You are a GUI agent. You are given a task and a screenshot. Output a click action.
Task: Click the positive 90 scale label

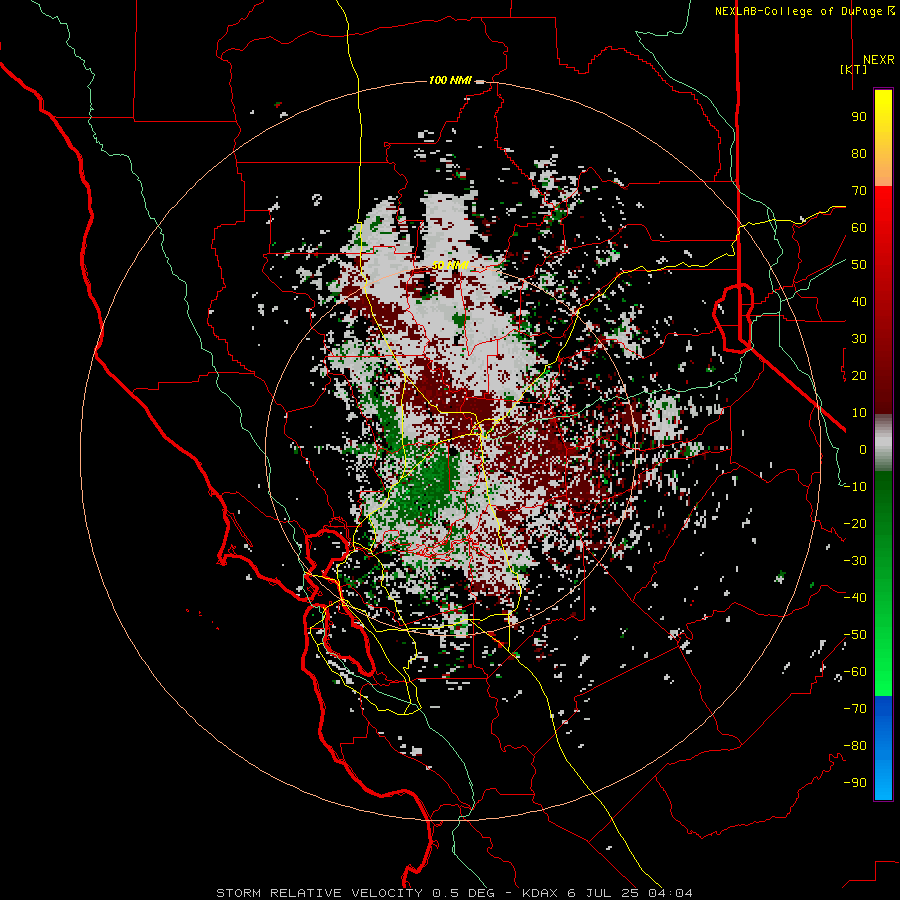tap(859, 117)
